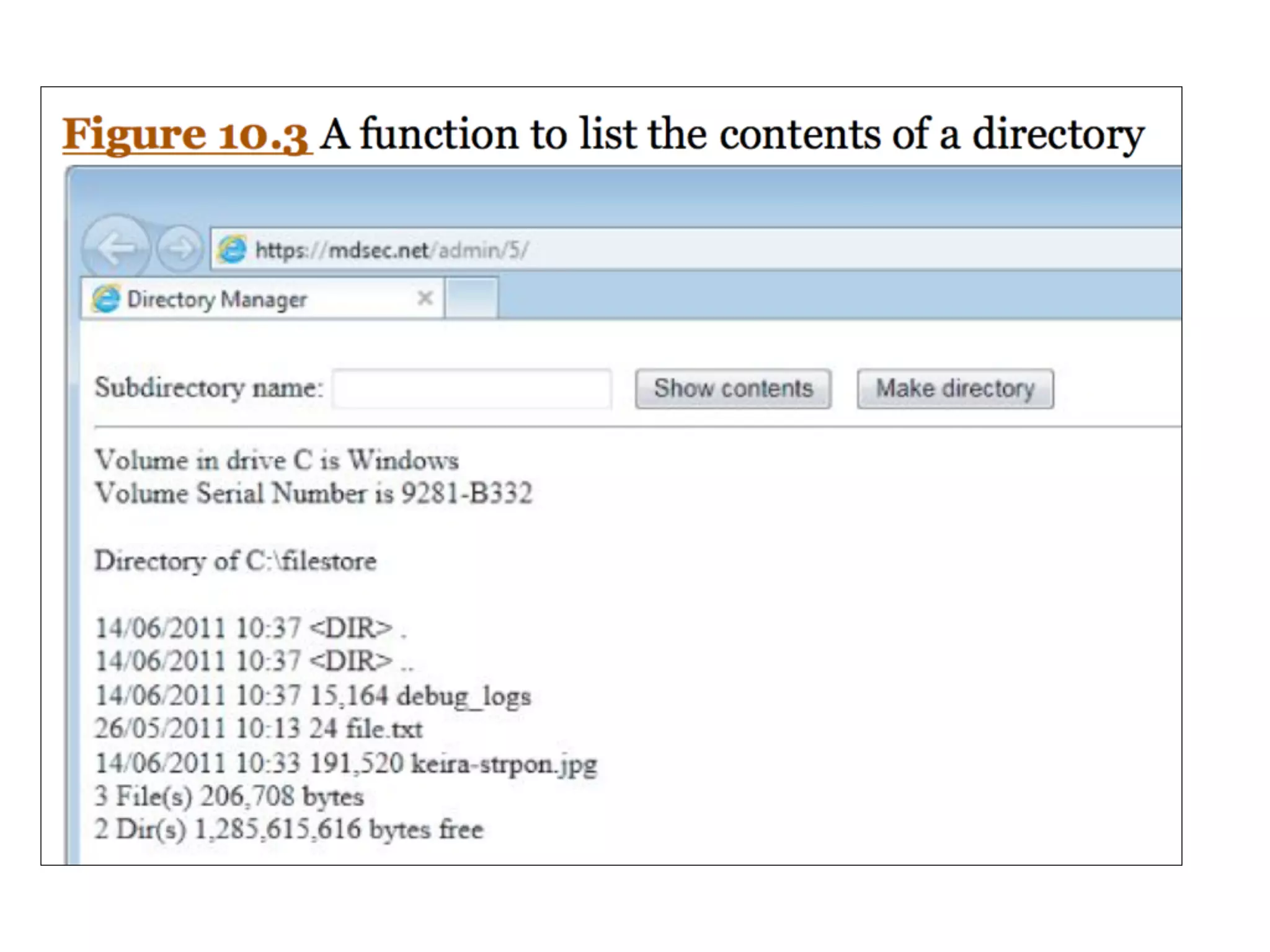Image resolution: width=1270 pixels, height=952 pixels.
Task: Click the Volume Serial Number text
Action: (313, 494)
